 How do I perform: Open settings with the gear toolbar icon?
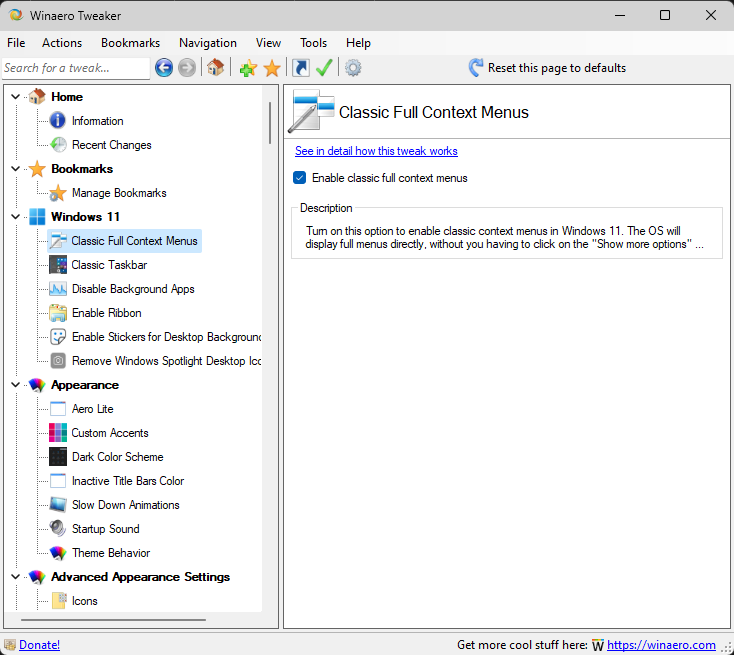click(x=353, y=68)
